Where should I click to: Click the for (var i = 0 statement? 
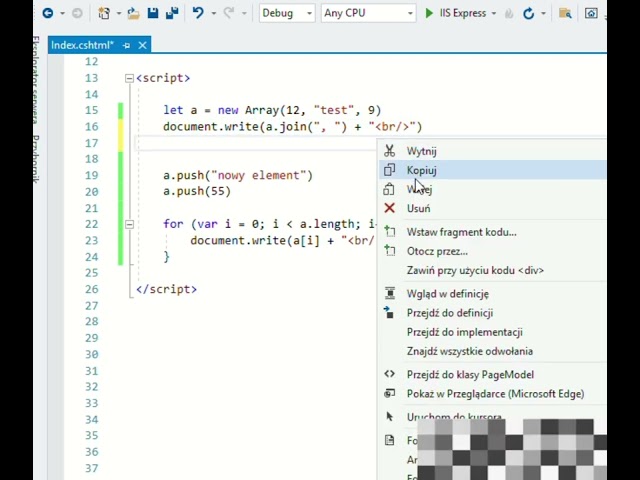click(269, 224)
